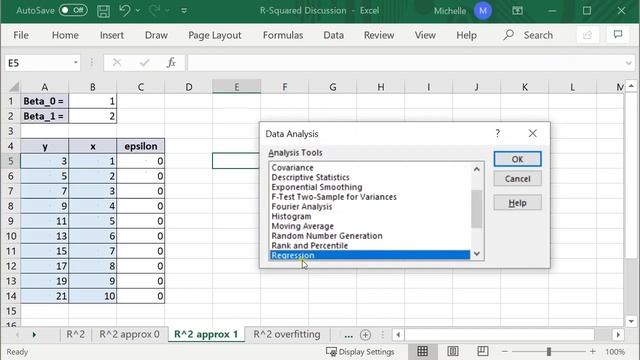Switch to Page Layout view icon
Viewport: 640px width, 360px height.
pos(453,351)
